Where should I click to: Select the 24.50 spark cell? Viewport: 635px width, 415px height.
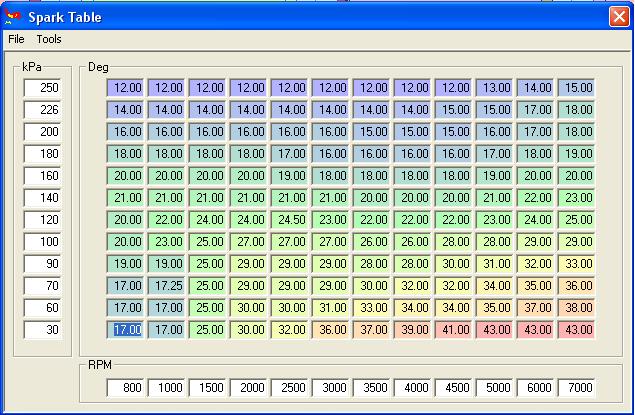pos(289,220)
